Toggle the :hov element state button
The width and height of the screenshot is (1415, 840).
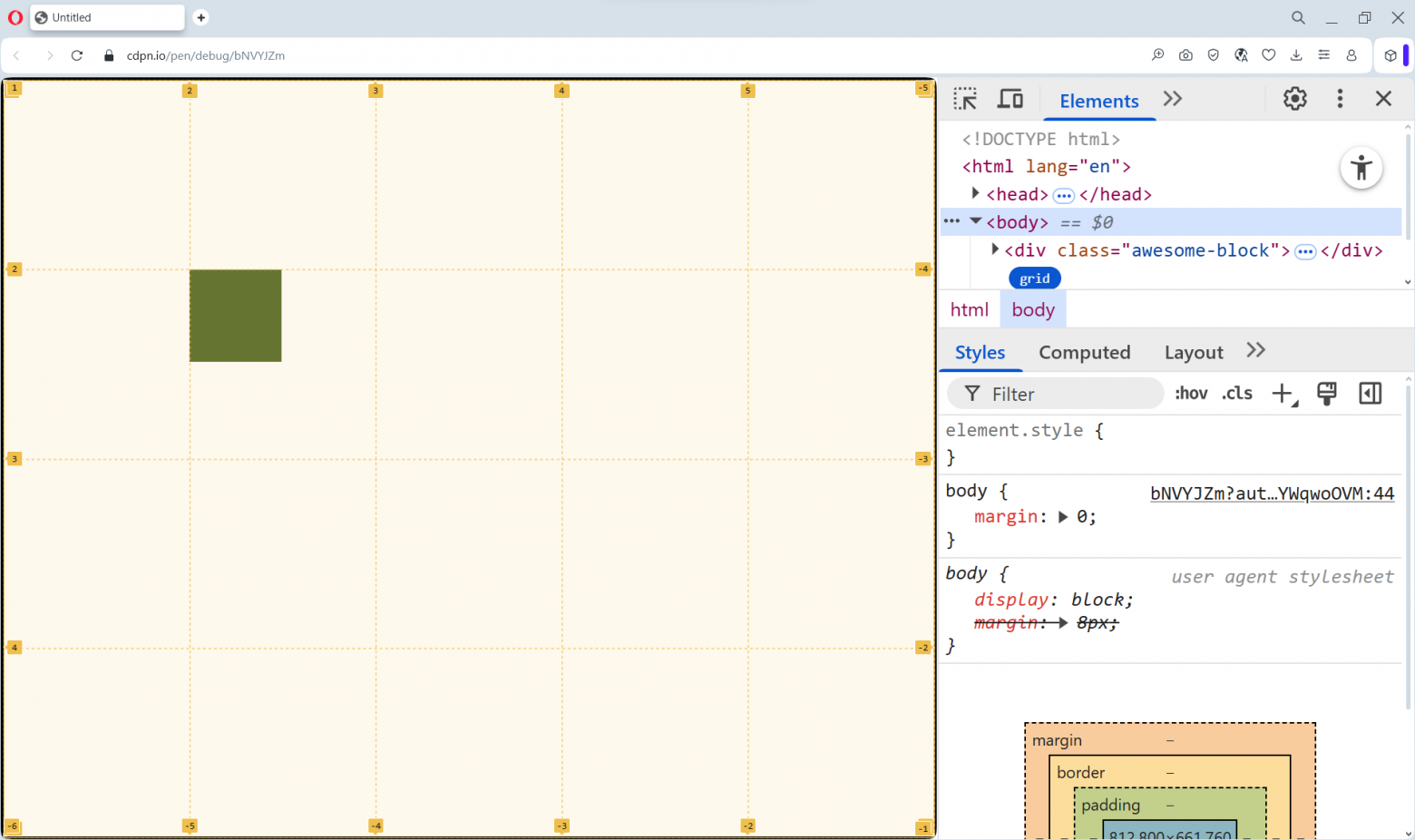click(1191, 394)
